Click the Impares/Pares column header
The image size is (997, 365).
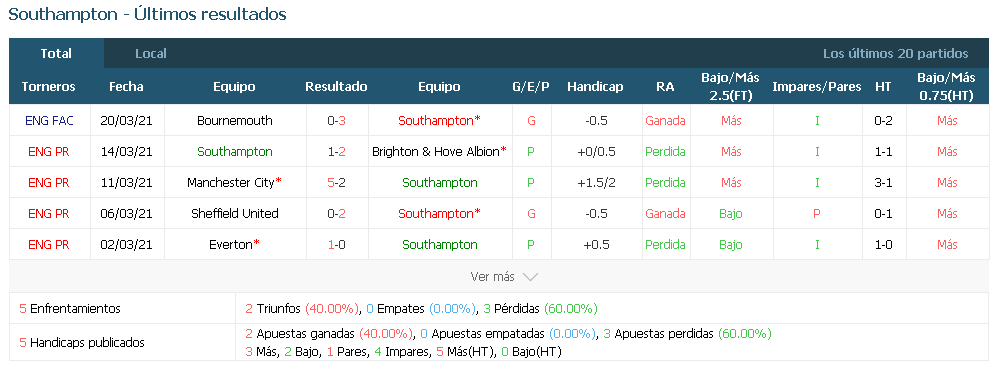[x=816, y=86]
